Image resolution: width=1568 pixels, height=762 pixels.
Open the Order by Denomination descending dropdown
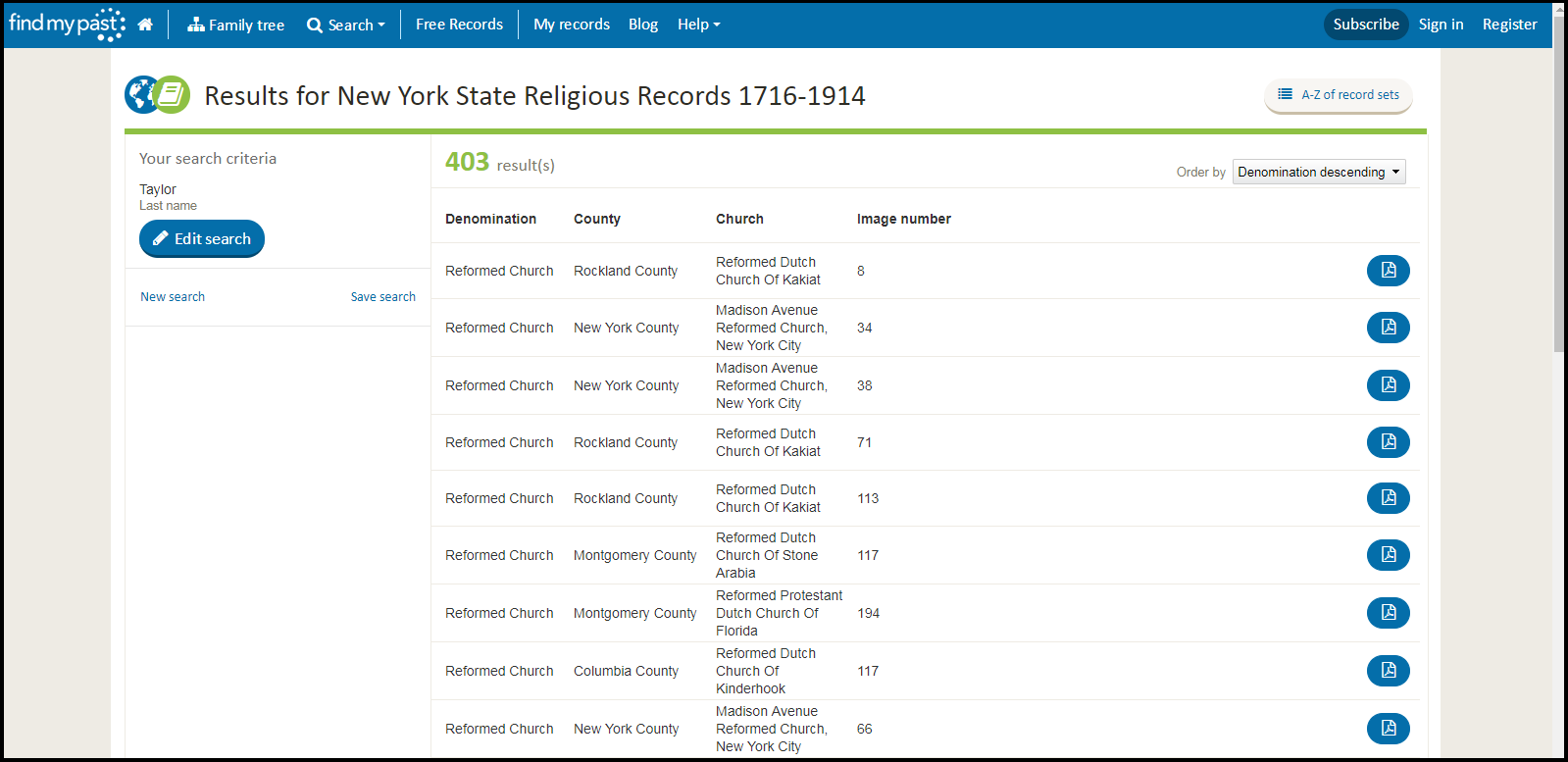coord(1318,172)
